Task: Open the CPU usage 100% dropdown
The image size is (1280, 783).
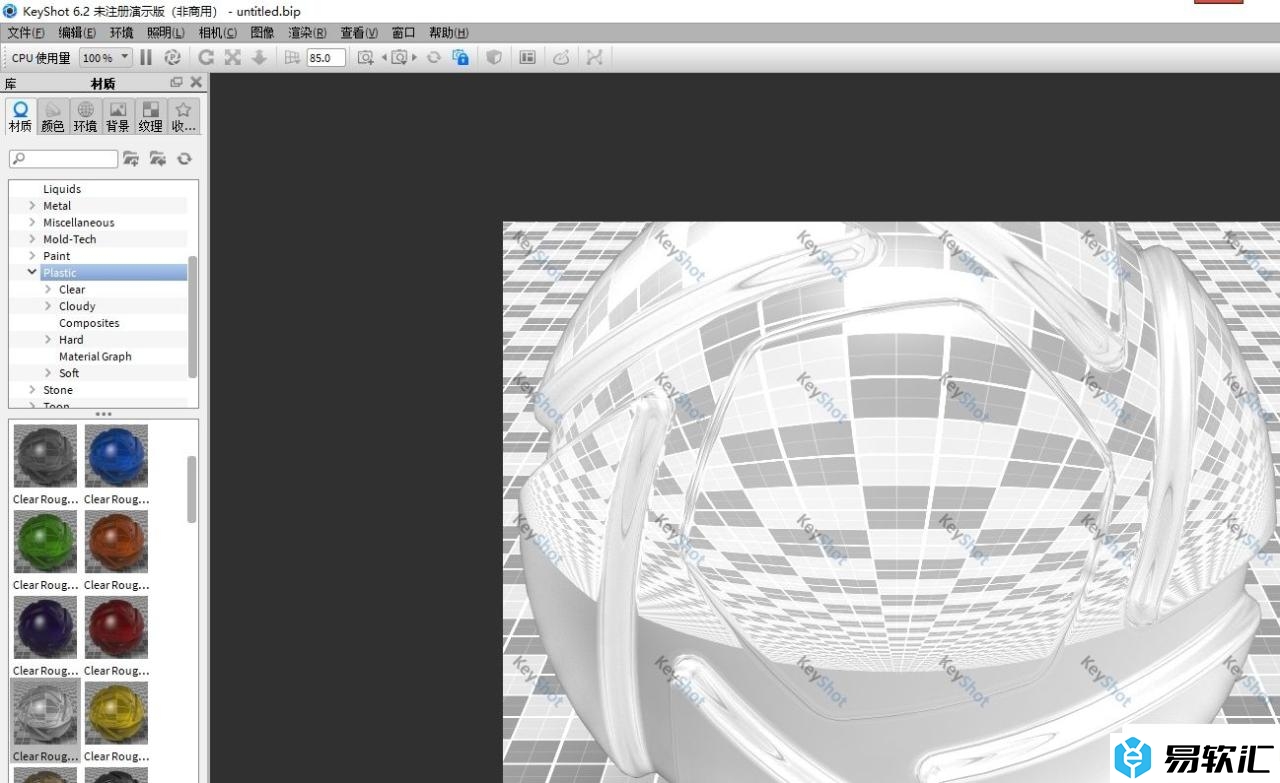Action: pyautogui.click(x=105, y=58)
